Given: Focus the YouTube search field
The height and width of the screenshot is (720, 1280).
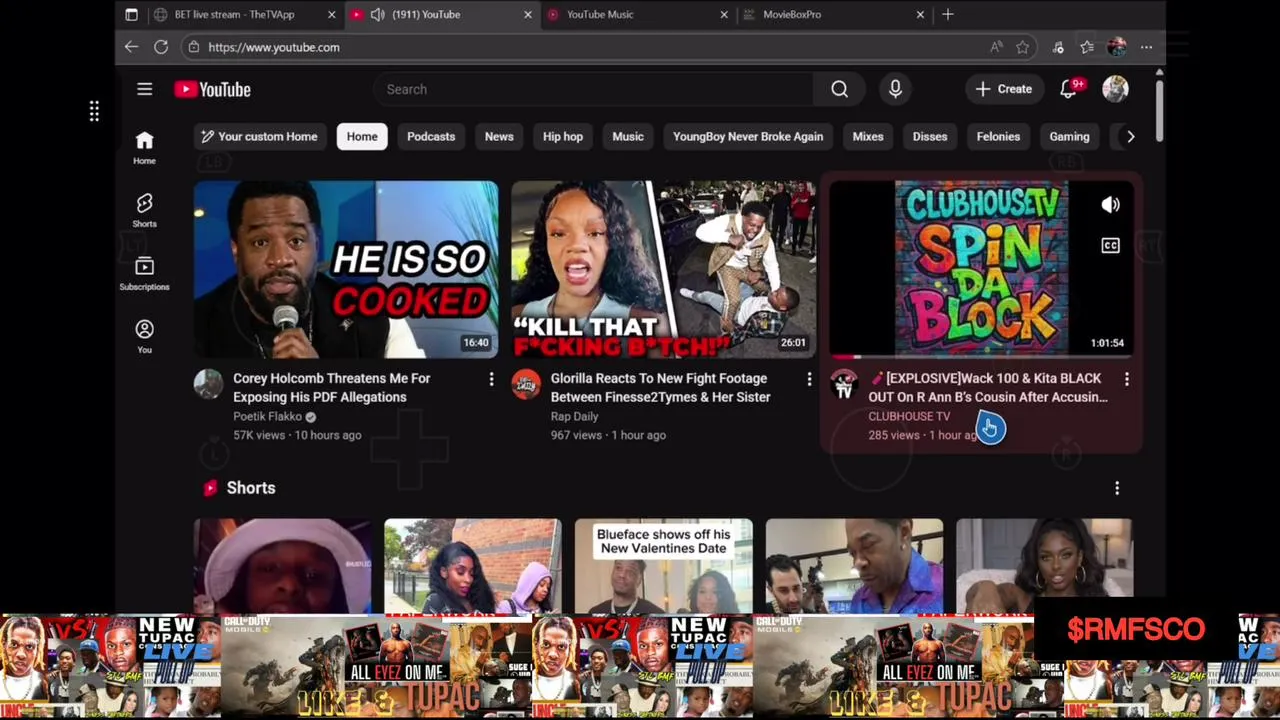Looking at the screenshot, I should click(594, 90).
